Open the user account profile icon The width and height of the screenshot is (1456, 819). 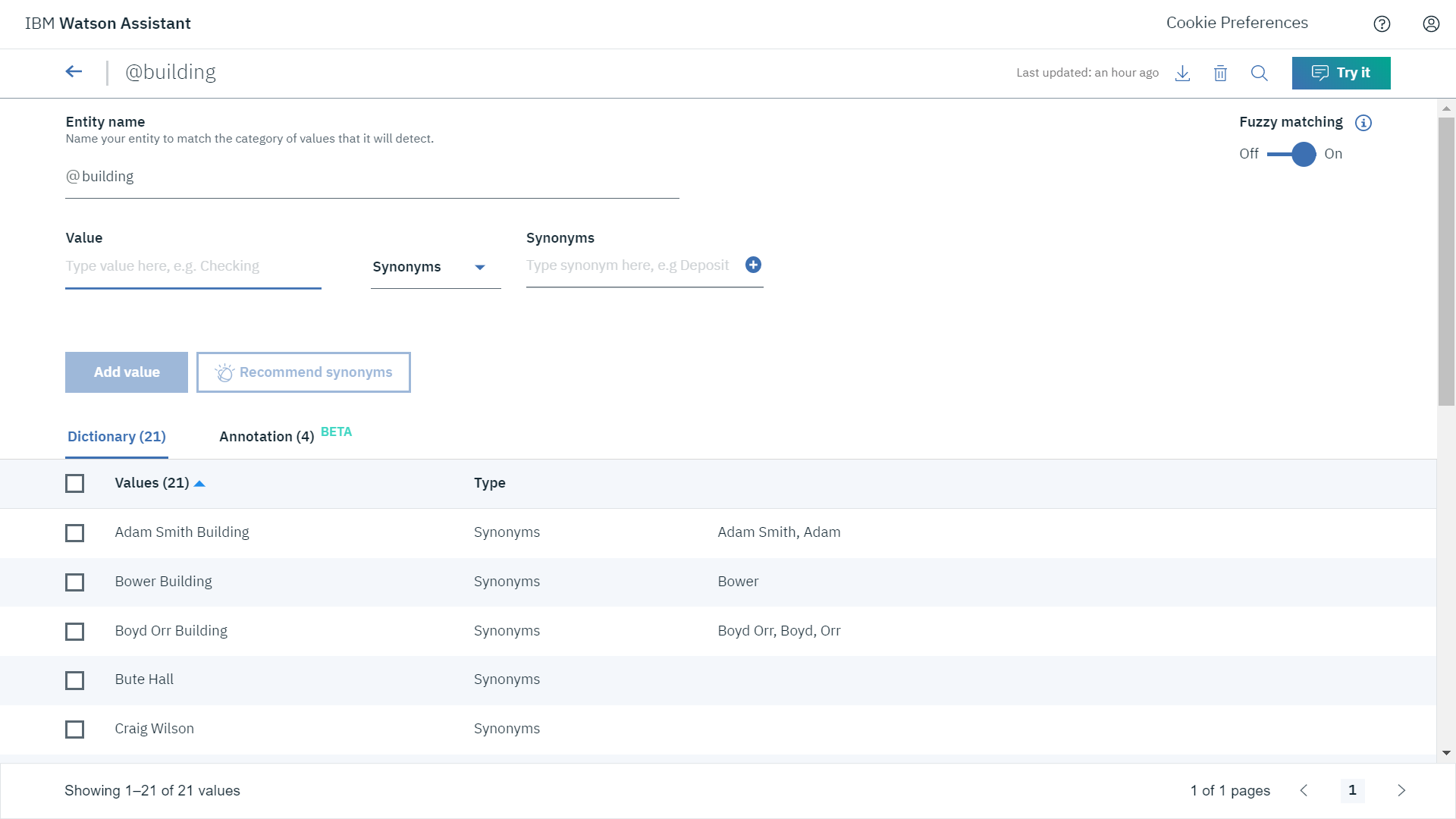click(1431, 24)
